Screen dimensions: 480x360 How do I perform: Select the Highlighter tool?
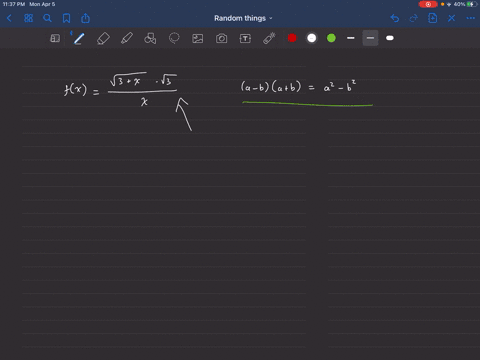click(x=127, y=38)
